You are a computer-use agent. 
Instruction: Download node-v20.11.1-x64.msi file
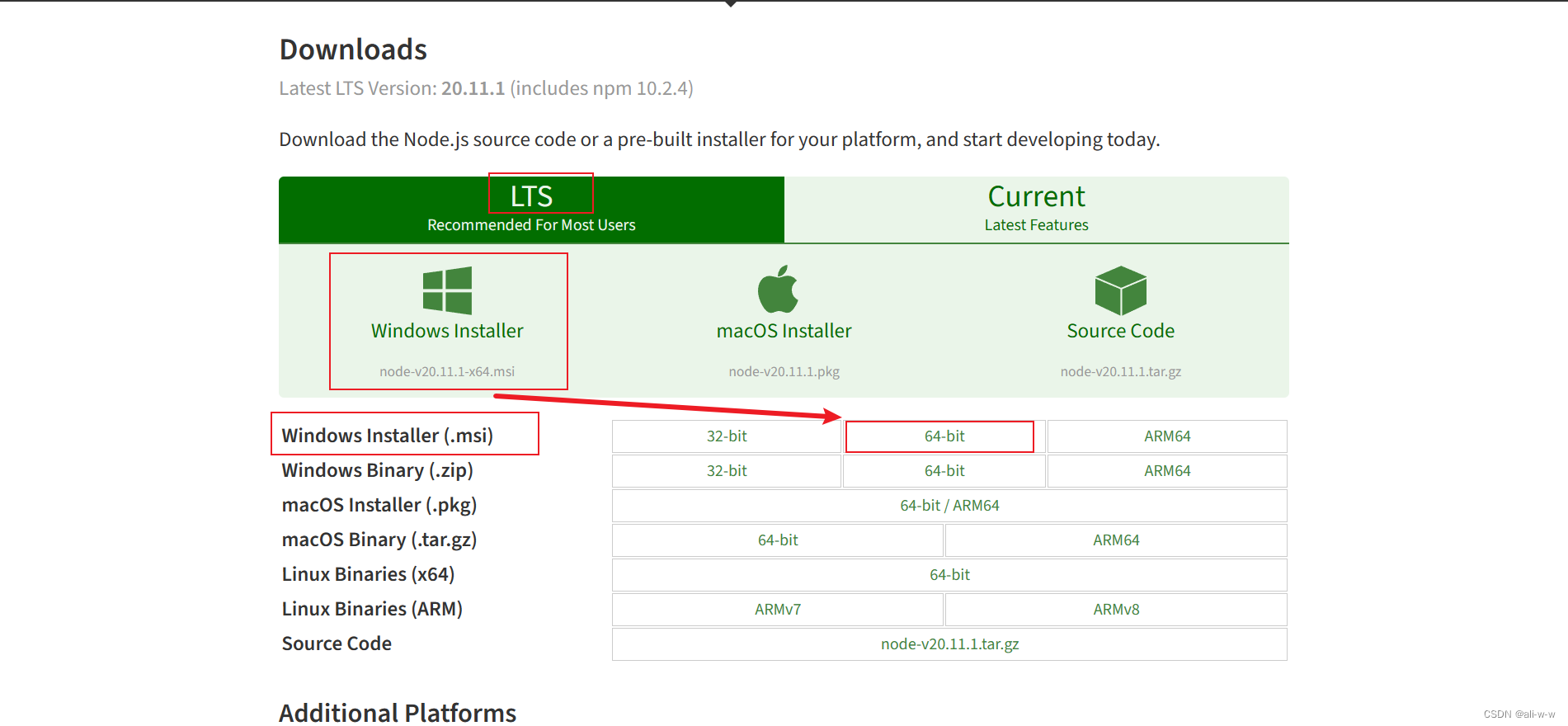(447, 371)
